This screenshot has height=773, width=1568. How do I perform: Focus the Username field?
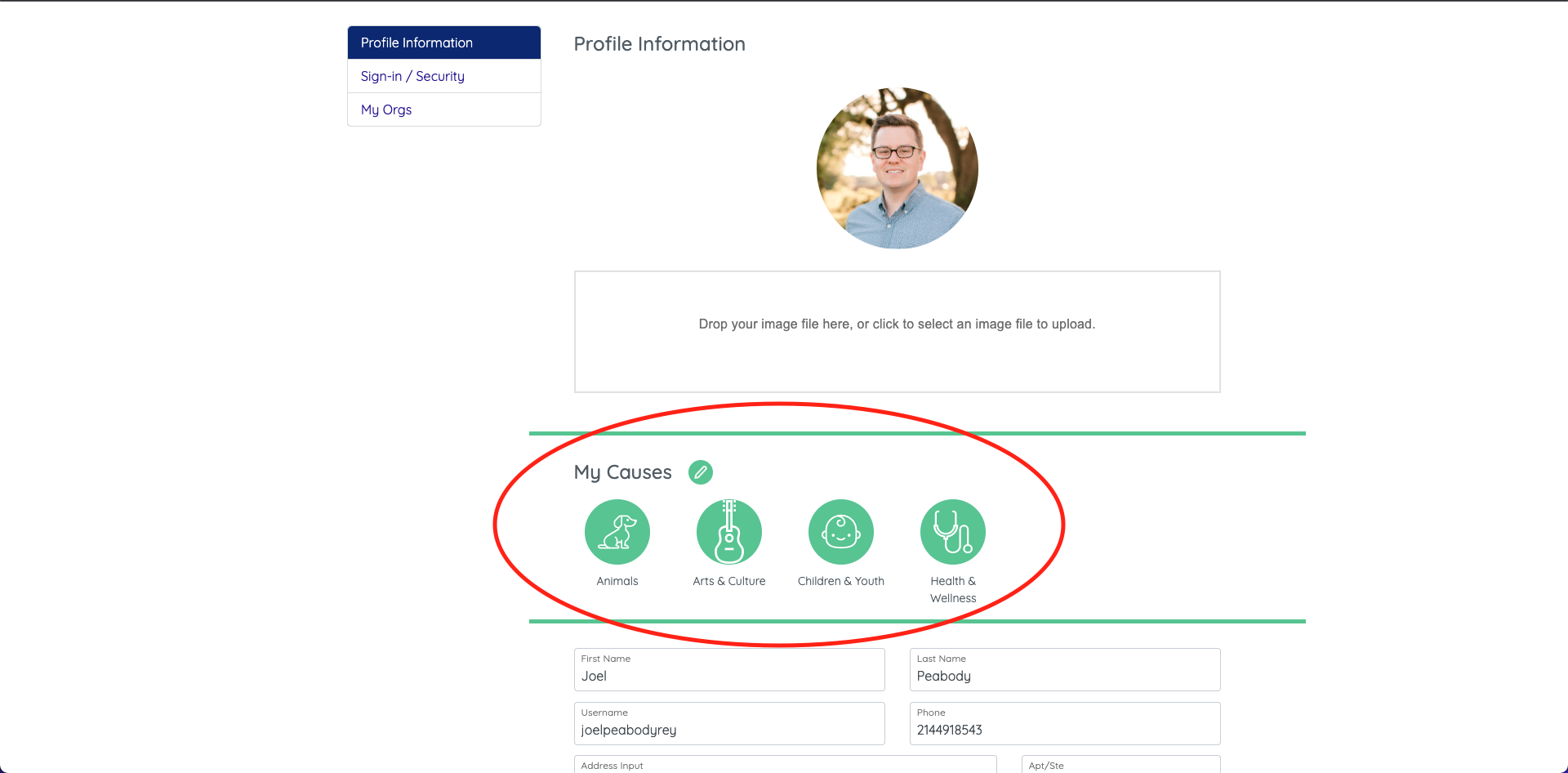tap(729, 723)
